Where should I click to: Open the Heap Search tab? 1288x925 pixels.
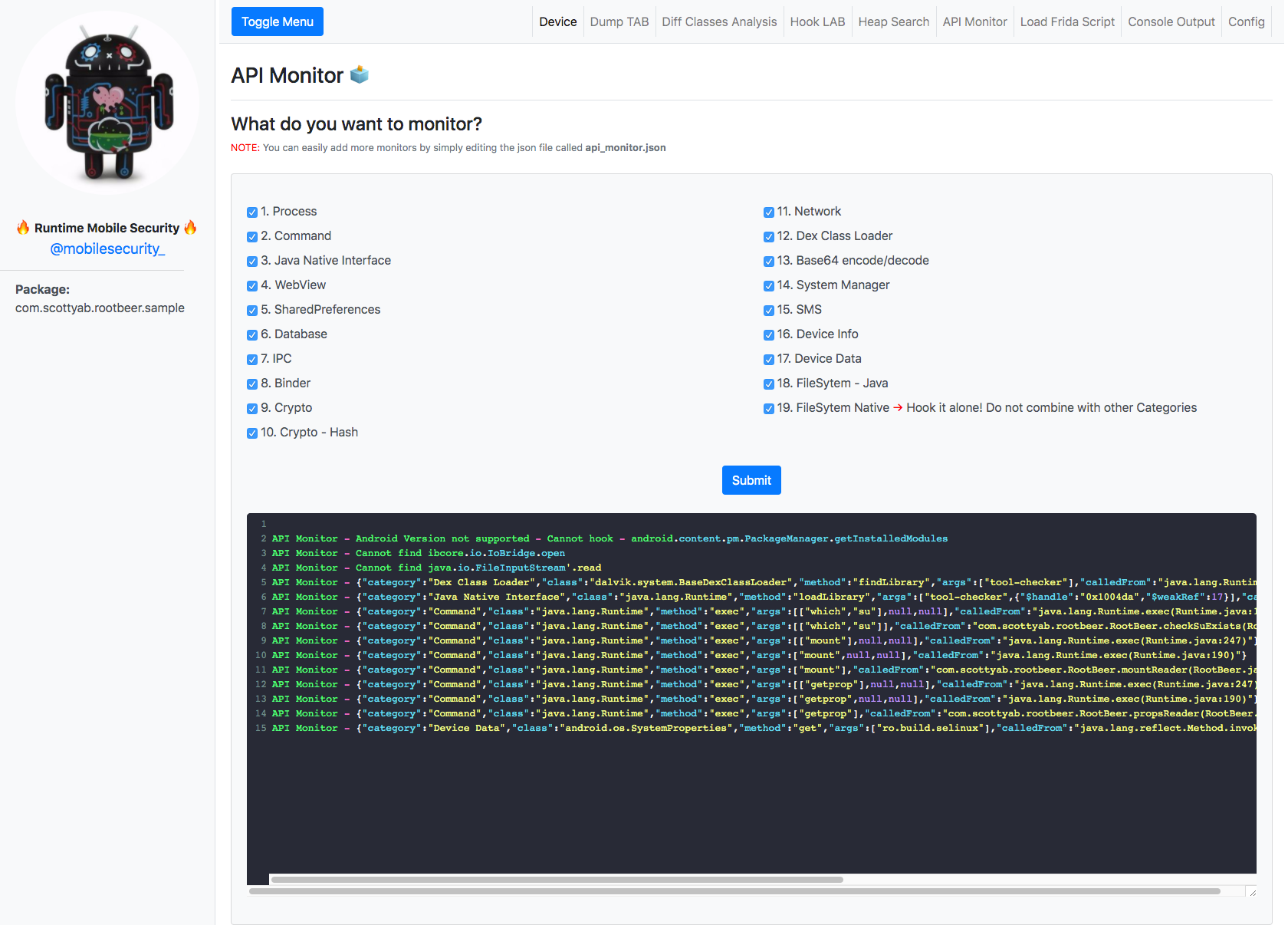point(893,21)
